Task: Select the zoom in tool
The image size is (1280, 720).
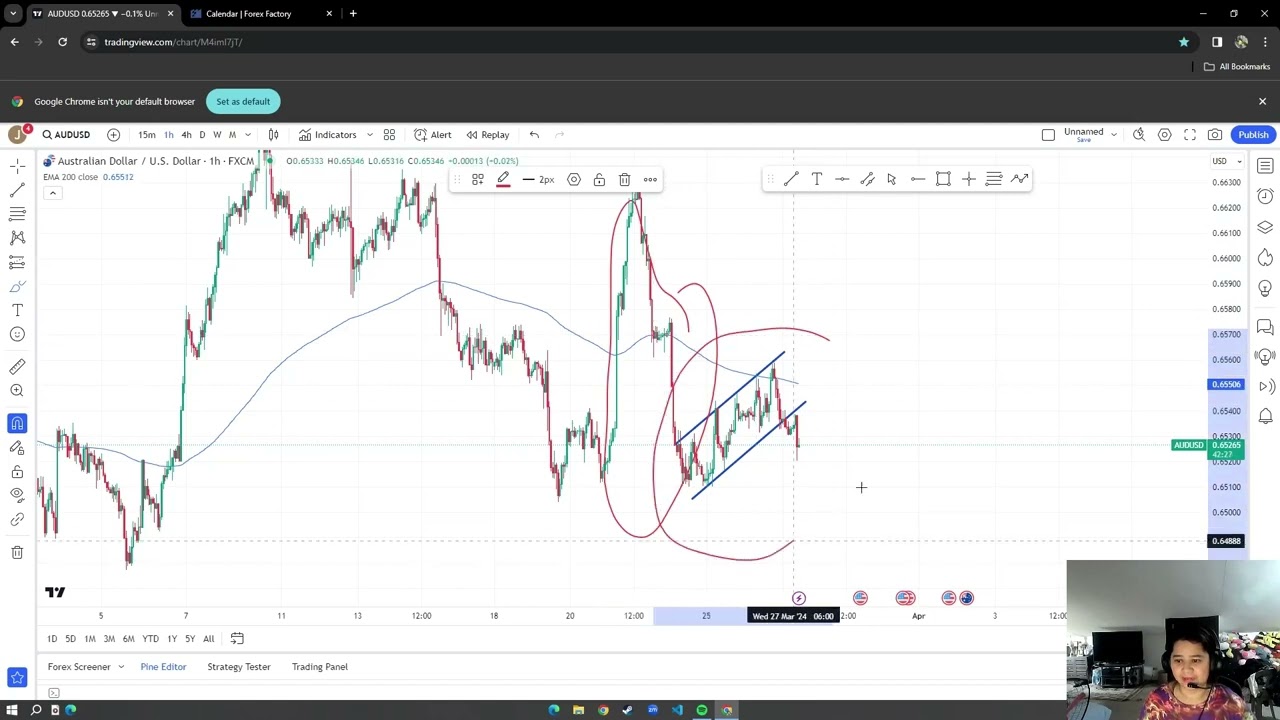Action: pos(17,391)
